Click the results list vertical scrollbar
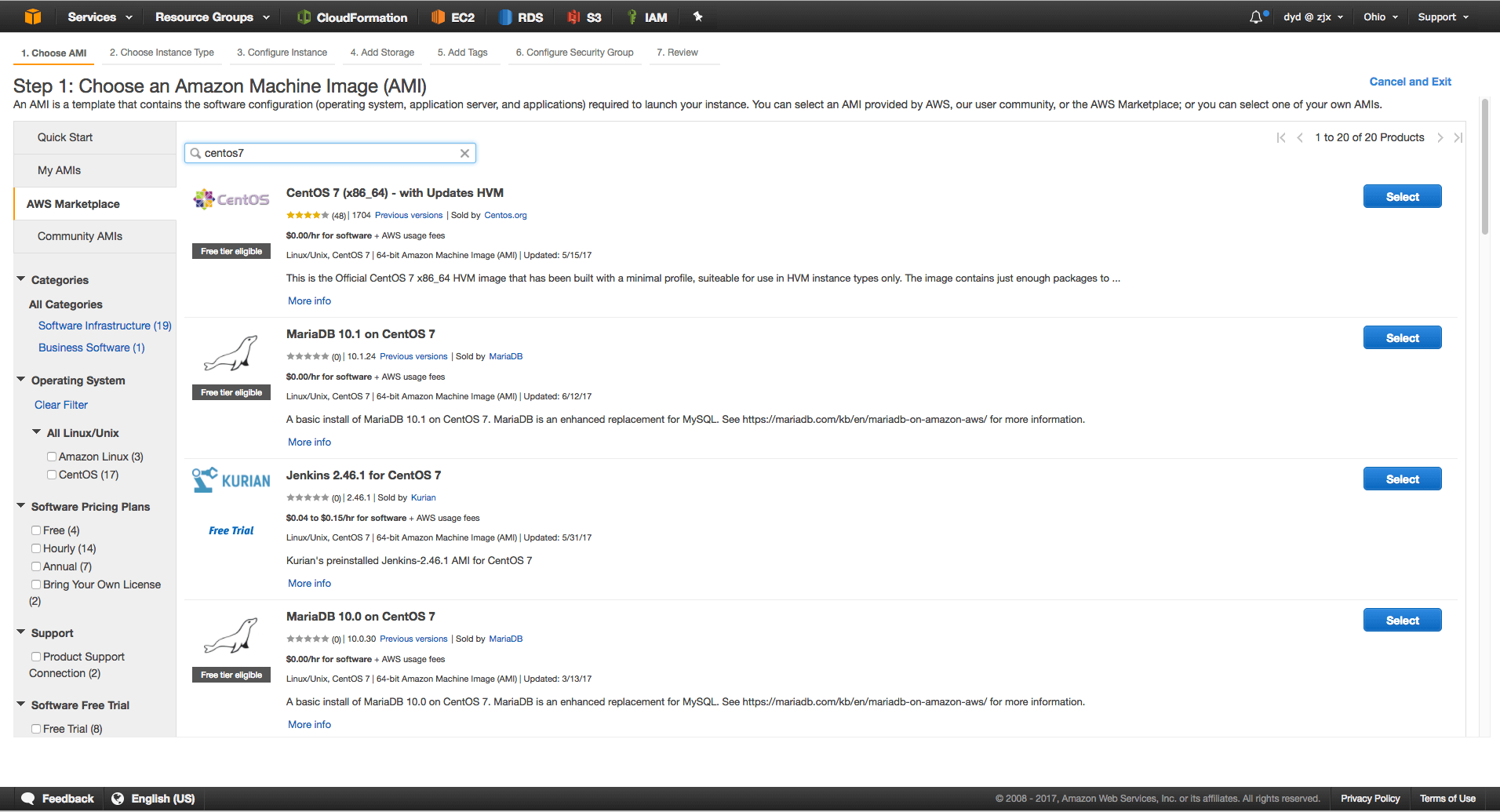Screen dimensions: 1500x812 coord(1484,166)
